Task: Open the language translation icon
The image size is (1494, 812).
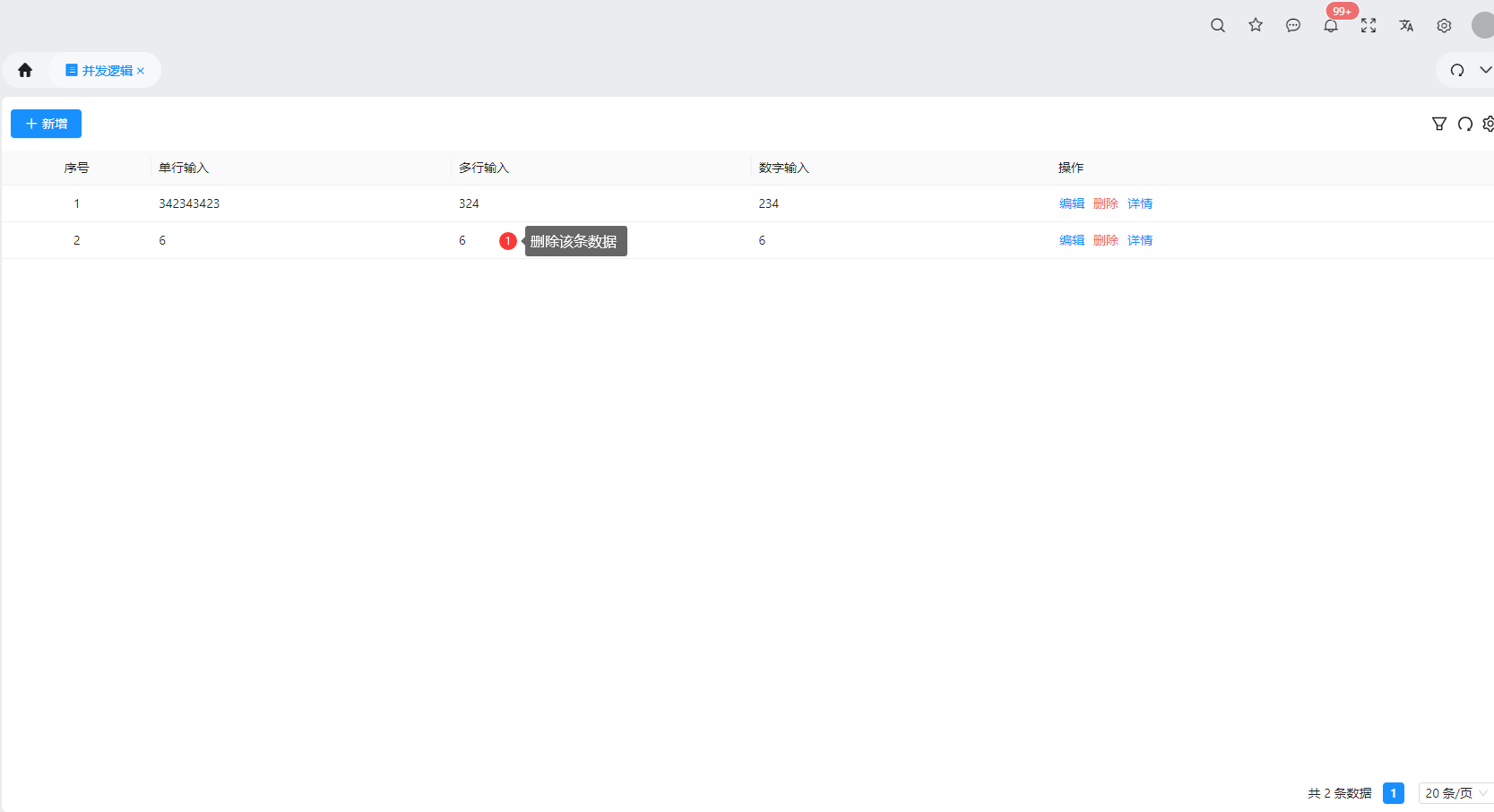Action: [x=1406, y=25]
